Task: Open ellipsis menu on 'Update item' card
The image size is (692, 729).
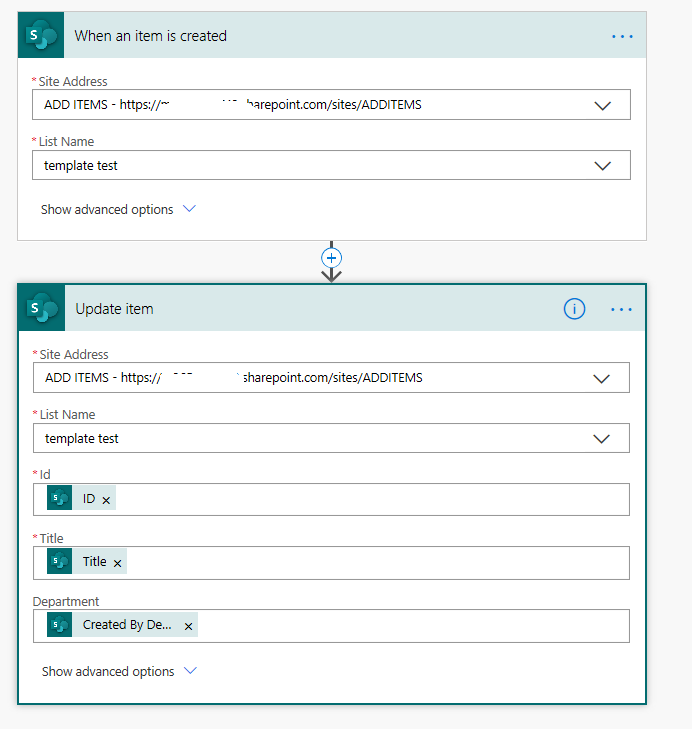Action: 621,309
